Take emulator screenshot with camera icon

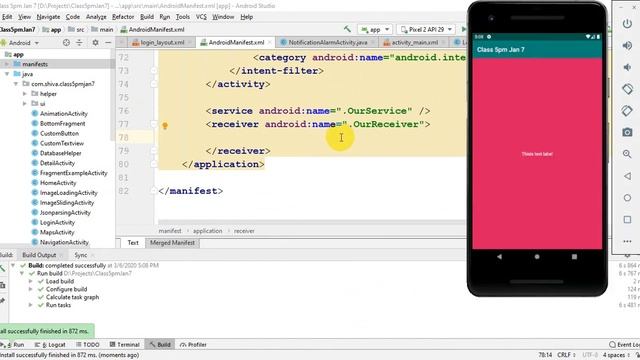[627, 132]
